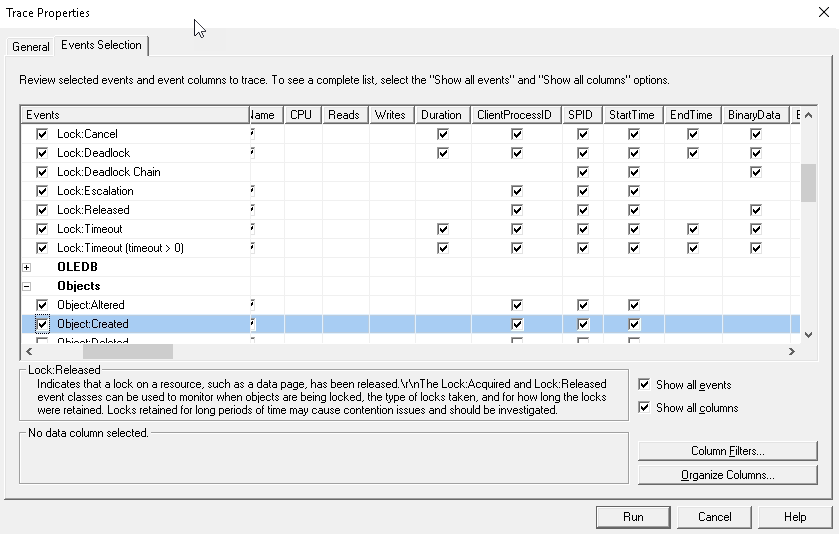Cancel the Trace Properties dialog
Screen dimensions: 839x534
coord(714,517)
